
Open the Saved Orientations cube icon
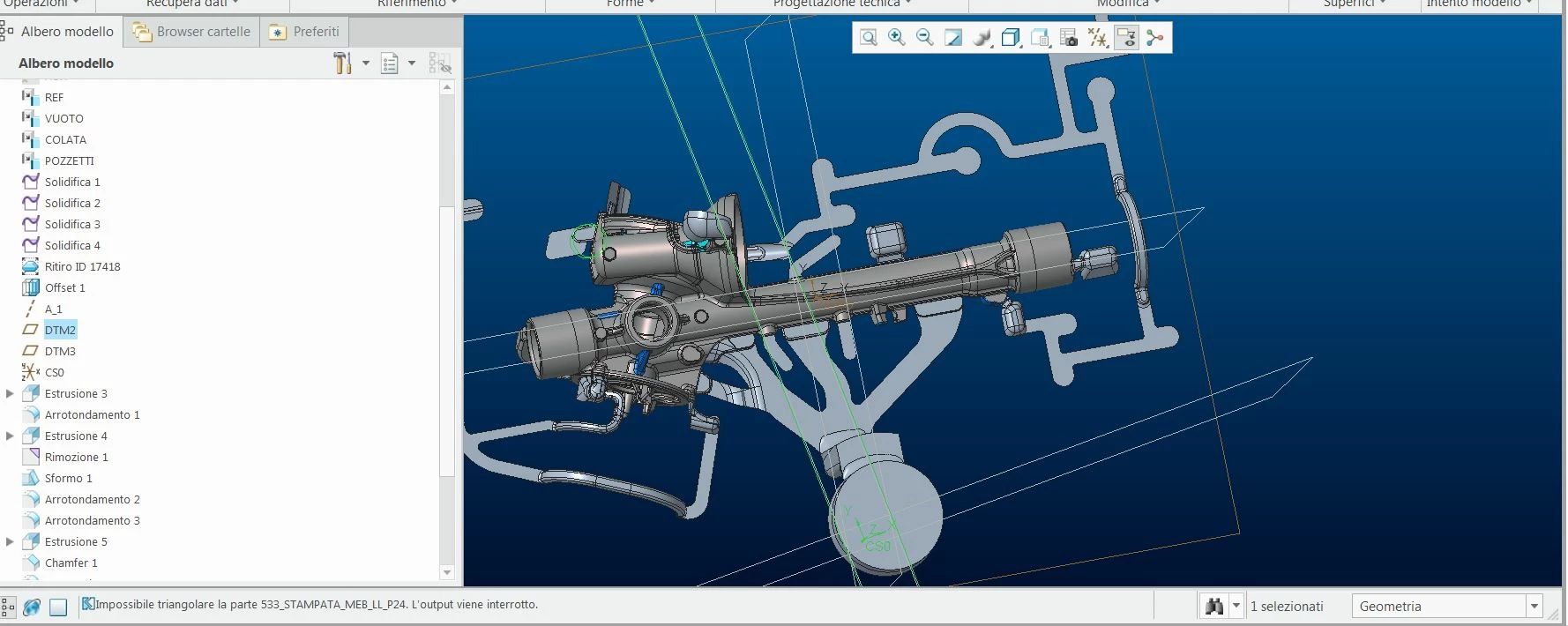pos(1011,37)
